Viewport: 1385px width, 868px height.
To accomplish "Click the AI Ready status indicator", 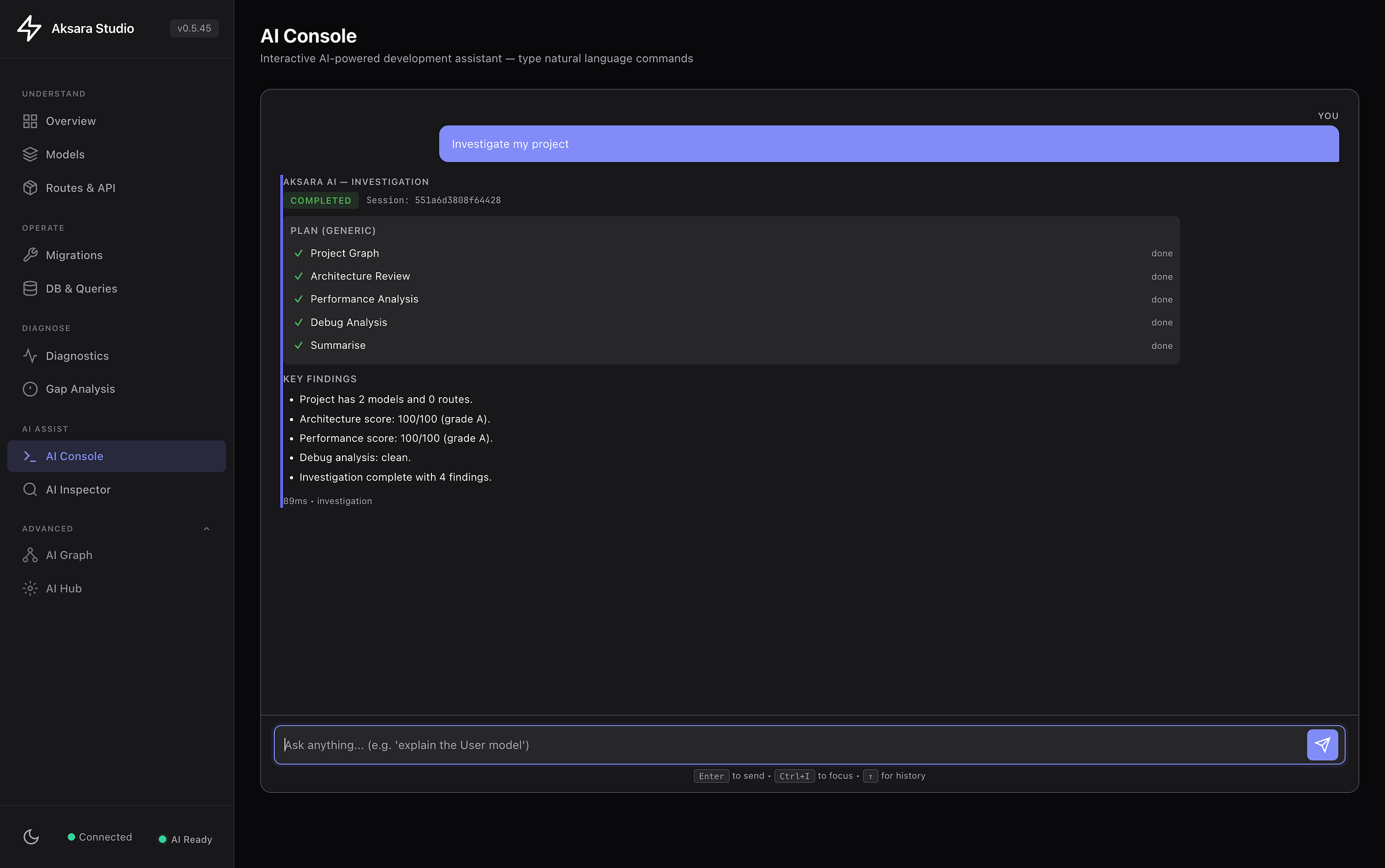I will click(x=185, y=839).
